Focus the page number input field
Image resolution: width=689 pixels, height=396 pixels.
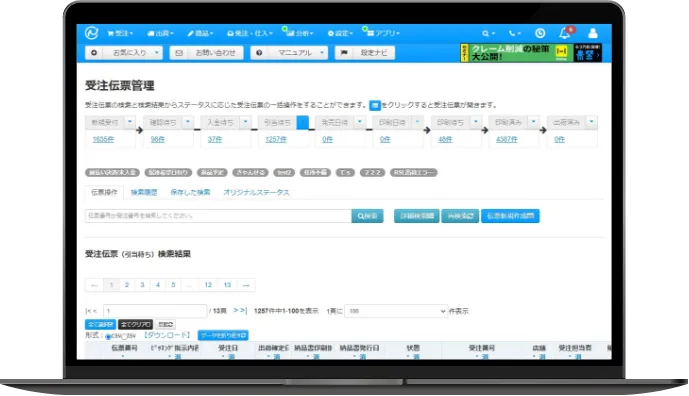click(x=155, y=311)
